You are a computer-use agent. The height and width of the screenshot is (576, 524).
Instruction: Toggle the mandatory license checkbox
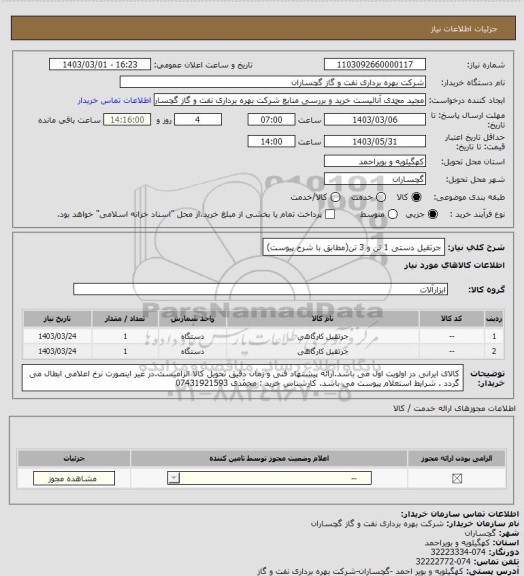coord(457,478)
